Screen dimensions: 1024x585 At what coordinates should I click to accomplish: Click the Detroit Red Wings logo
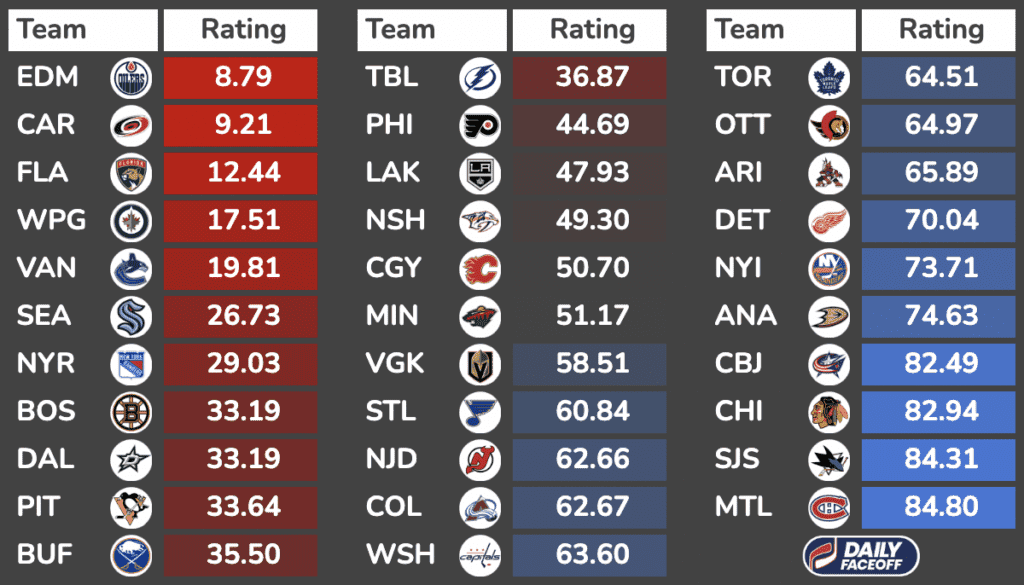click(x=829, y=220)
